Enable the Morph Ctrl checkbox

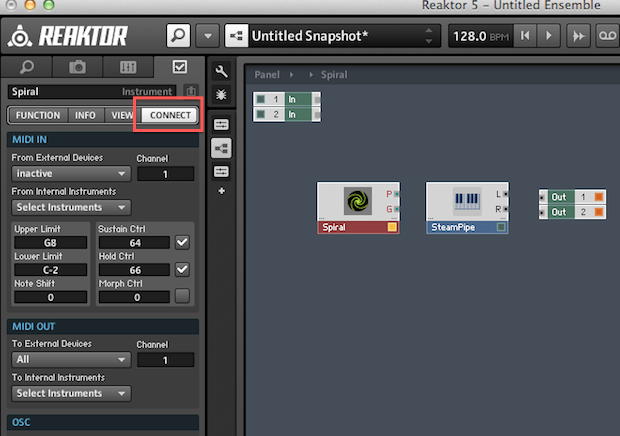[x=181, y=296]
